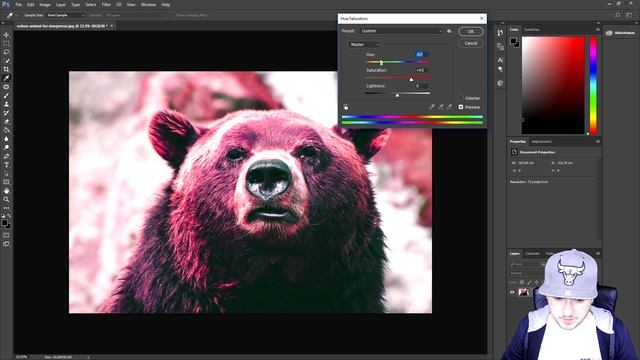Image resolution: width=640 pixels, height=360 pixels.
Task: Click the search icon in options bar
Action: (618, 15)
